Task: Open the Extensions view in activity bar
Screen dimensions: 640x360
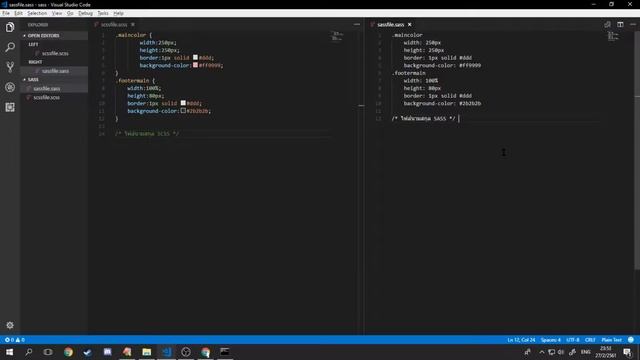Action: (x=10, y=107)
